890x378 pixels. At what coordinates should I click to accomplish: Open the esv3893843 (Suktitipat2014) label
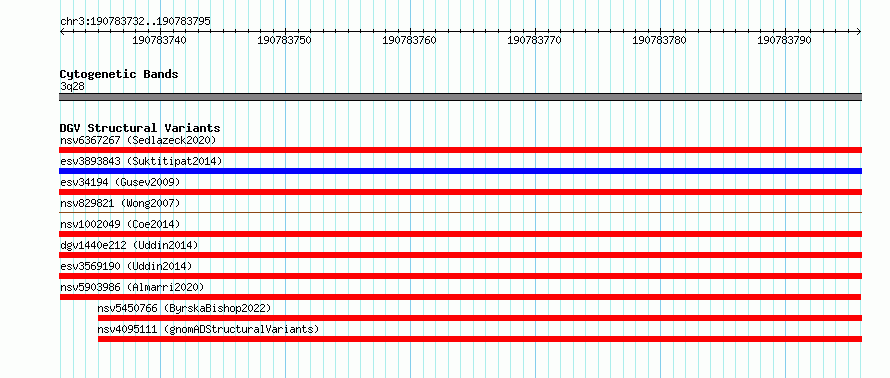click(x=141, y=161)
